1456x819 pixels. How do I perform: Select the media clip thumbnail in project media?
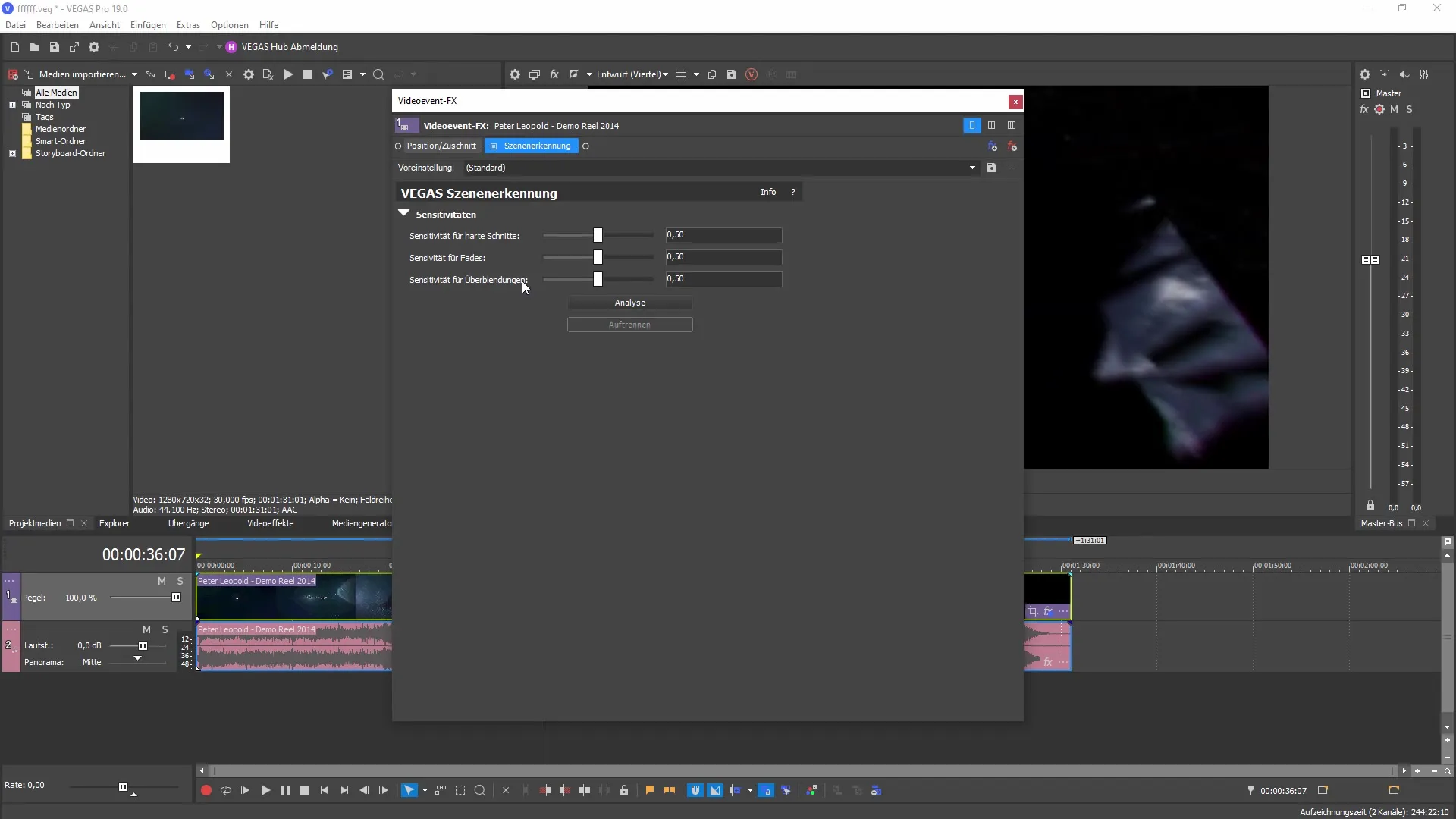182,116
